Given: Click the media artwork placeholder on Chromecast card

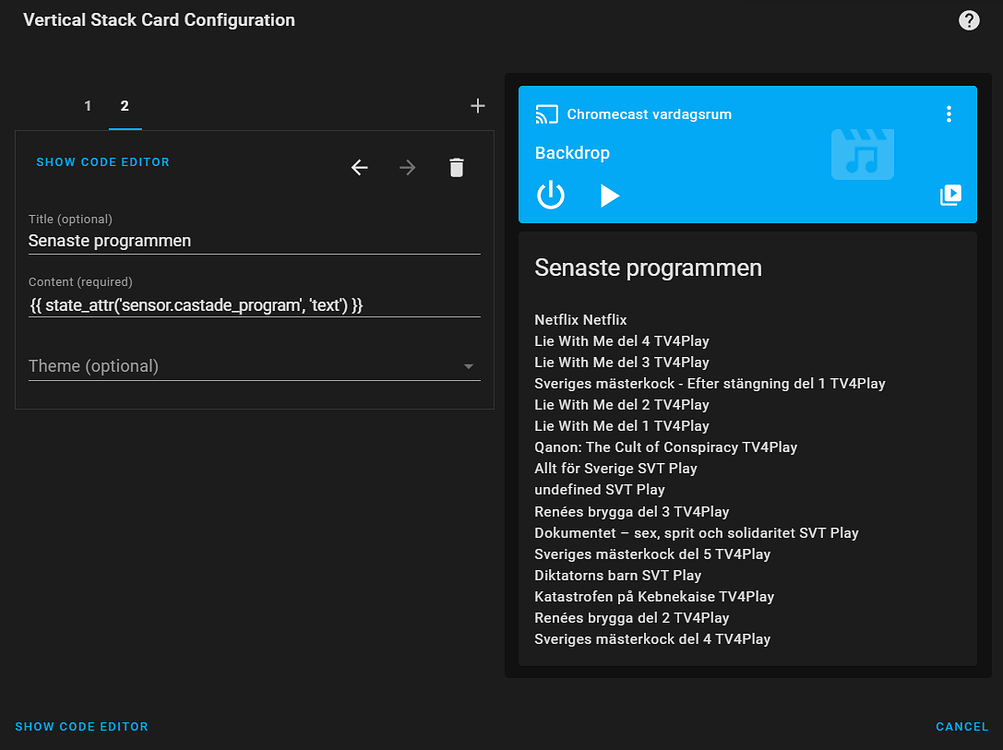Looking at the screenshot, I should coord(862,154).
